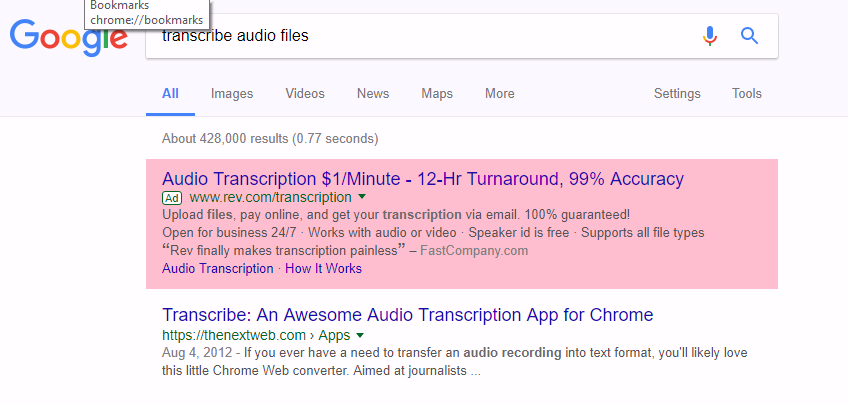Click the www.rev.com/transcription URL

[x=270, y=197]
